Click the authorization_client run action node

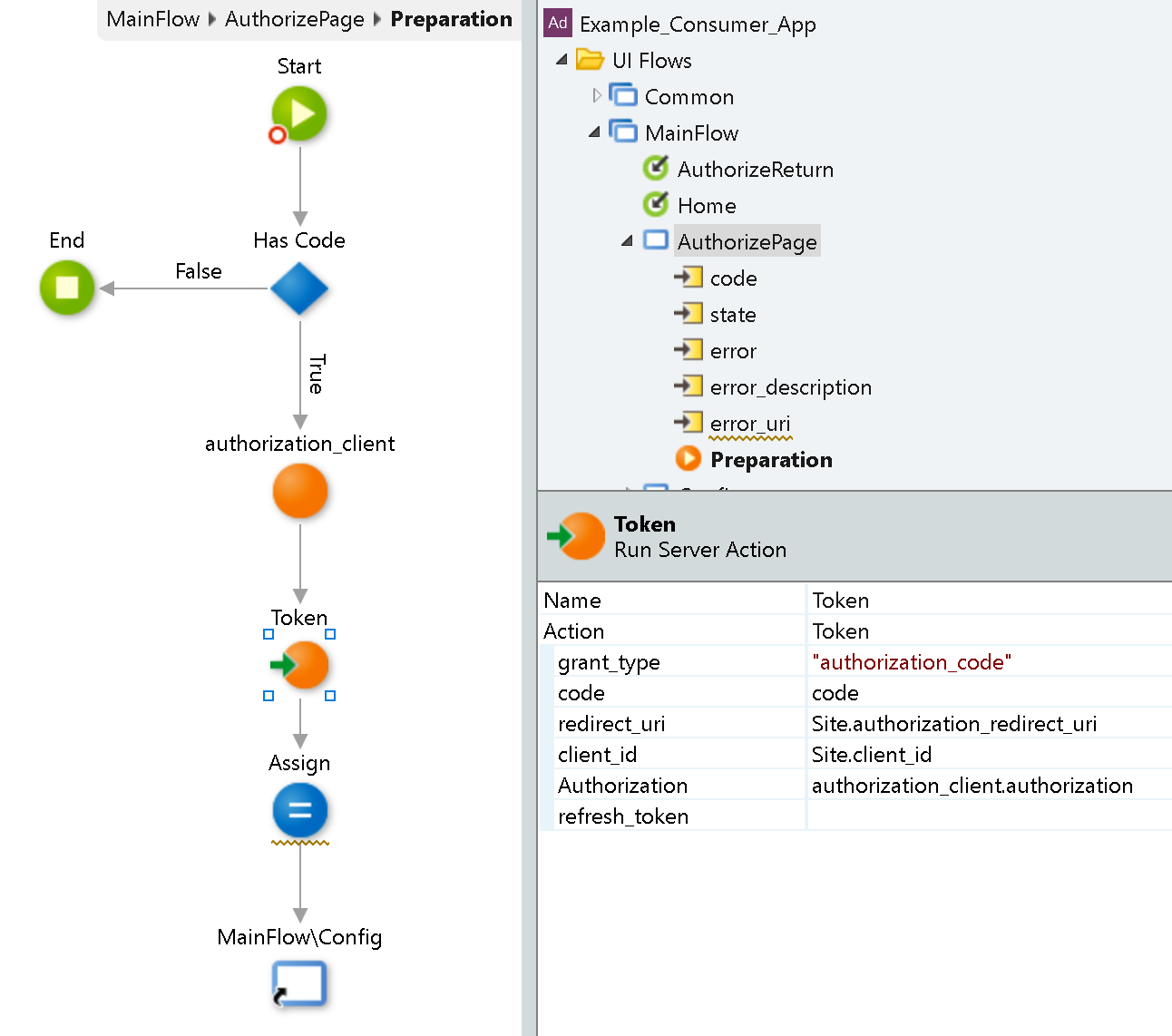299,491
